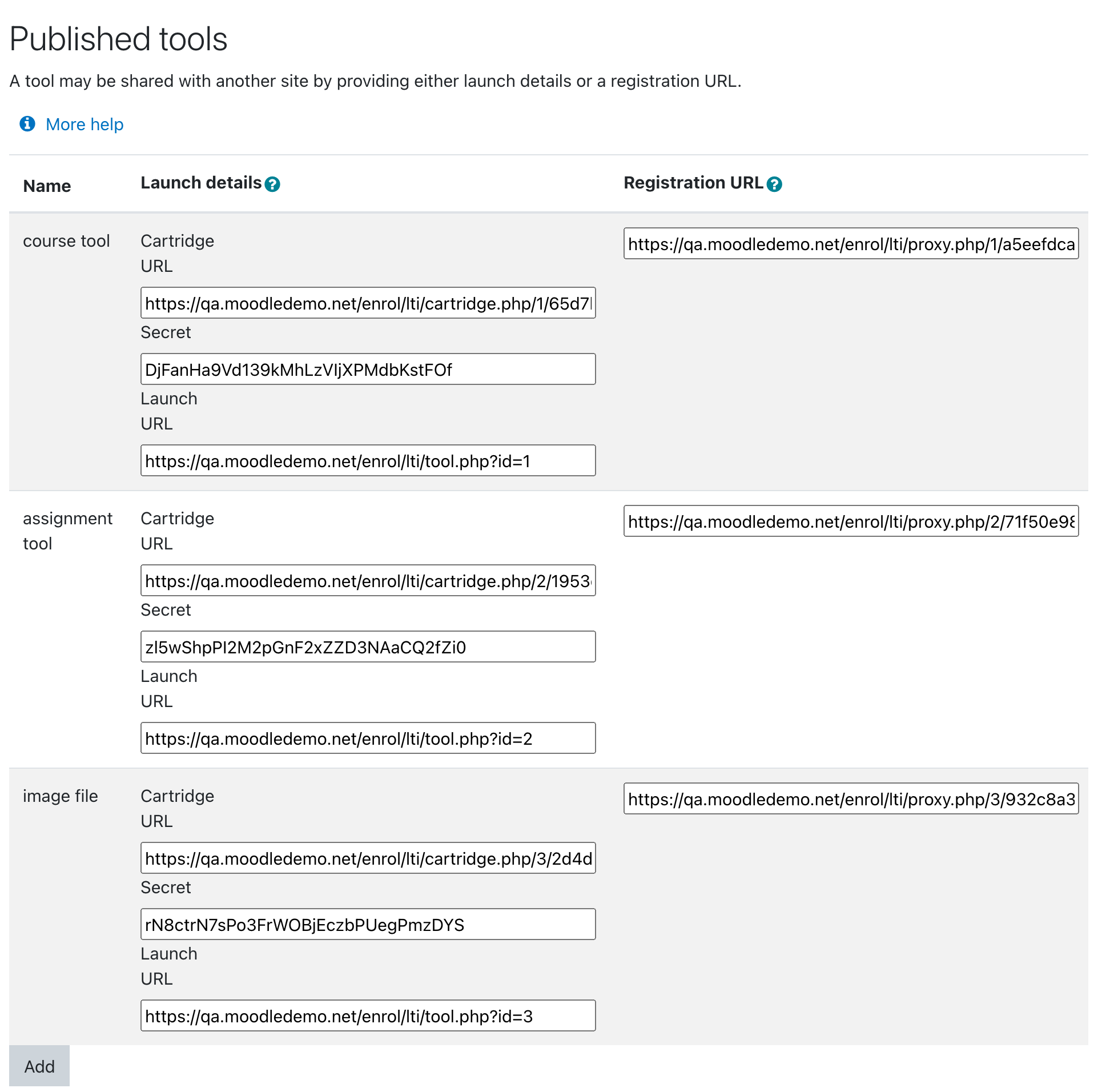The image size is (1110, 1092).
Task: Select assignment tool Registration URL field
Action: click(851, 521)
